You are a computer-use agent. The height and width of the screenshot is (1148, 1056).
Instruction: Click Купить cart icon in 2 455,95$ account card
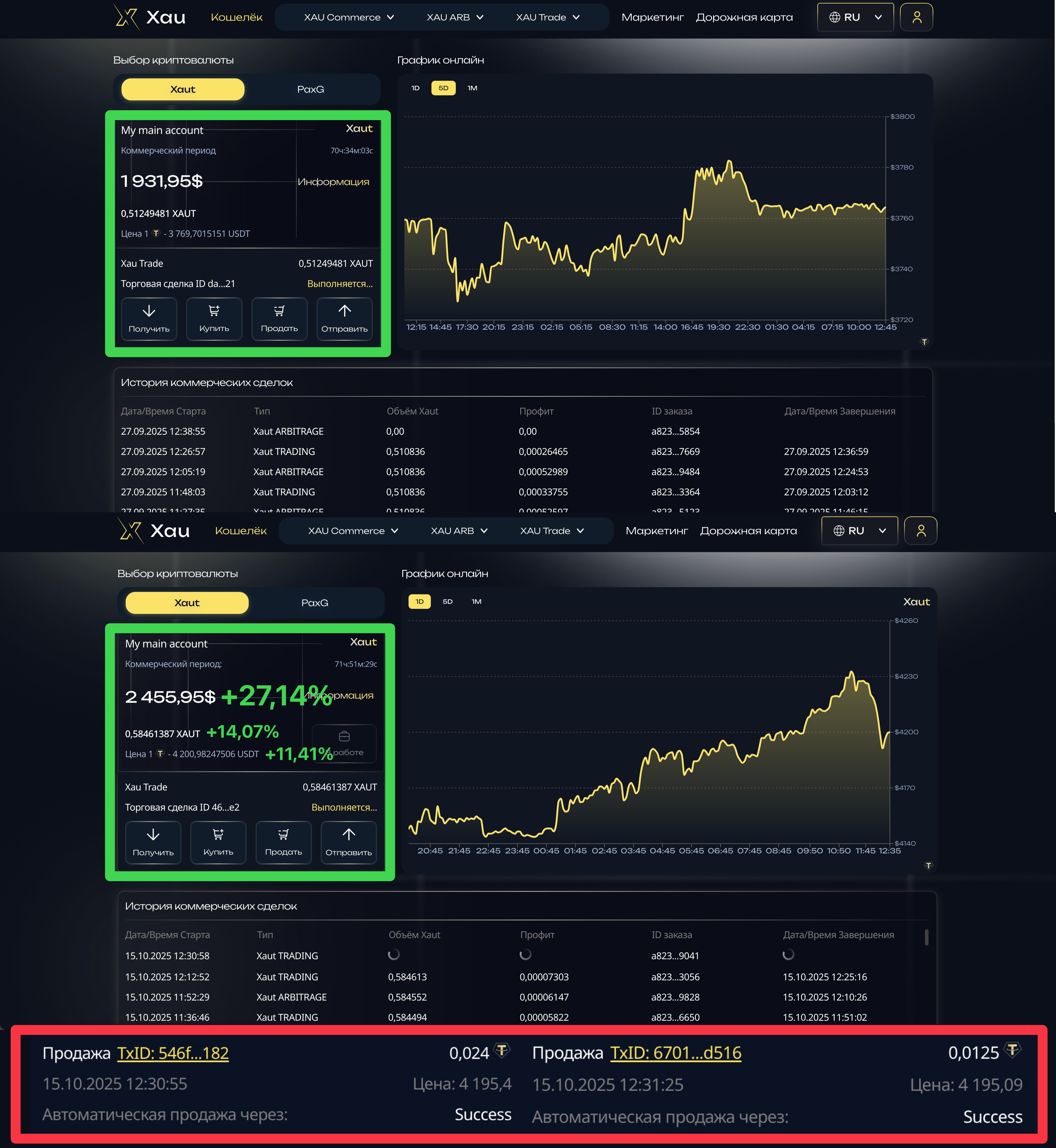[x=218, y=834]
